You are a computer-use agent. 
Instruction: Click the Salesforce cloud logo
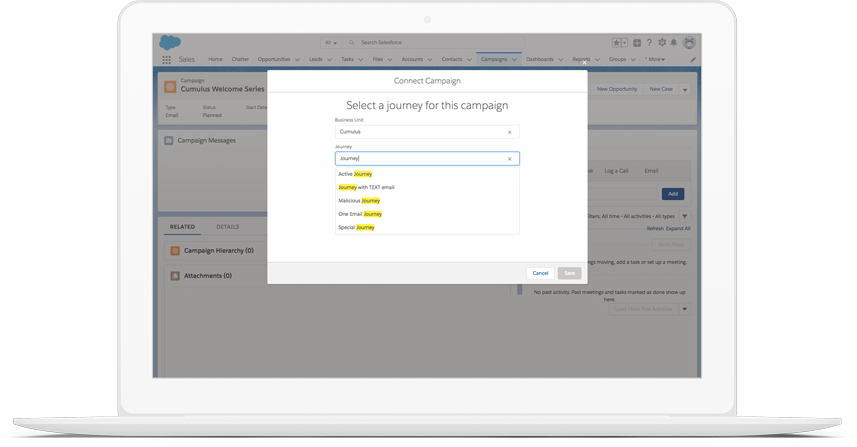[x=170, y=42]
